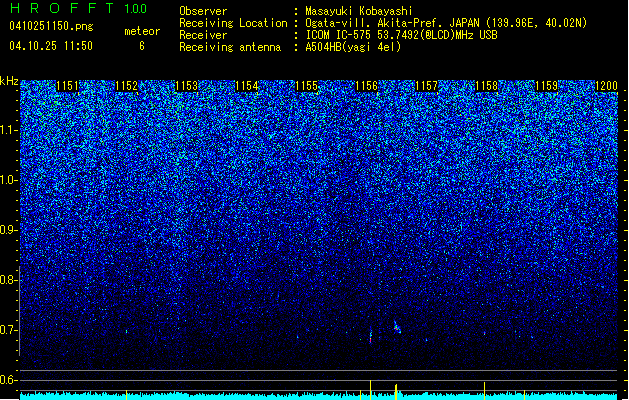Click the tall yellow power spike under 1156
The image size is (629, 400).
tap(370, 390)
